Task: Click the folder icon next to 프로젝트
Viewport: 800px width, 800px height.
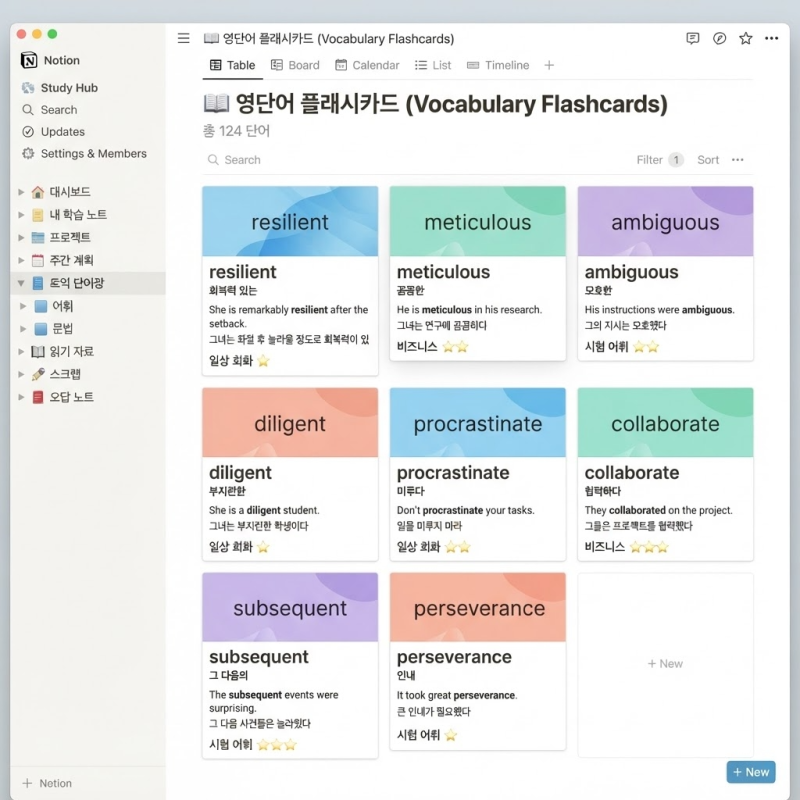Action: point(38,238)
